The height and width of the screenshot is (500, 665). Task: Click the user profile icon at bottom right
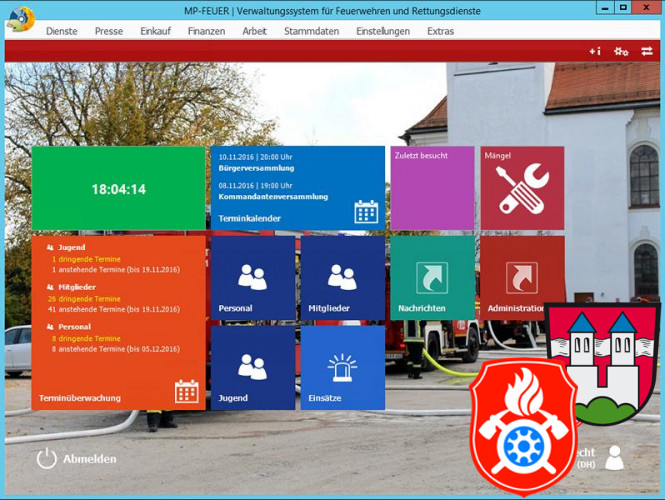point(614,458)
